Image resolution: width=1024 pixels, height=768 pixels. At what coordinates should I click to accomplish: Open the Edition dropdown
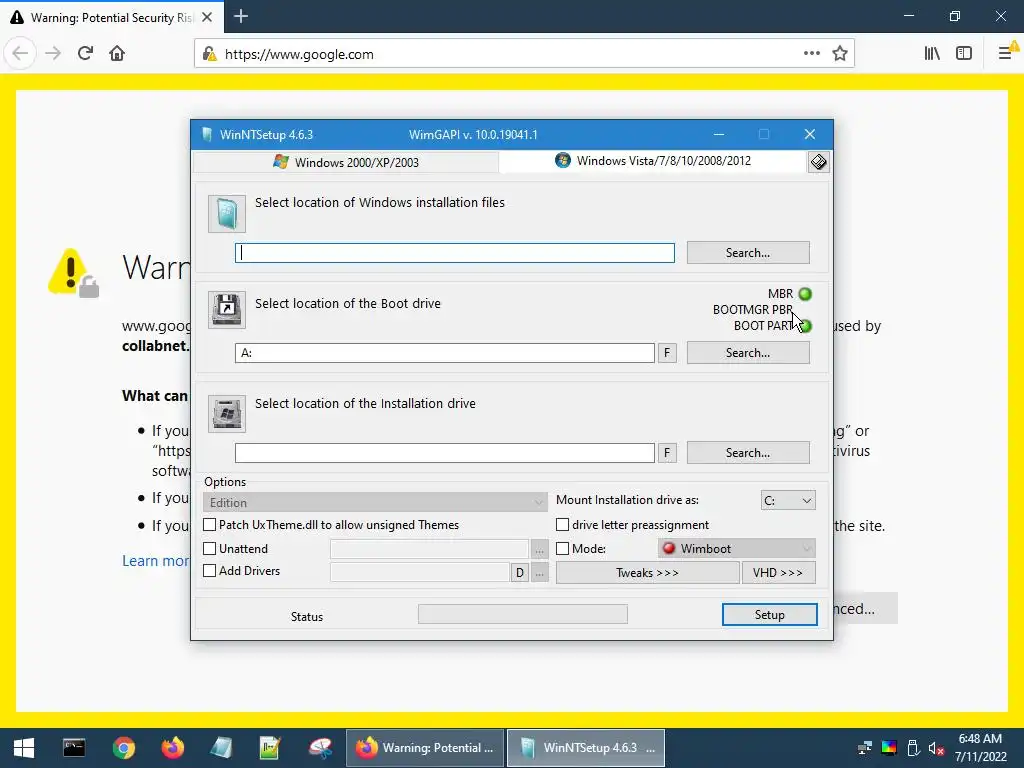coord(375,502)
